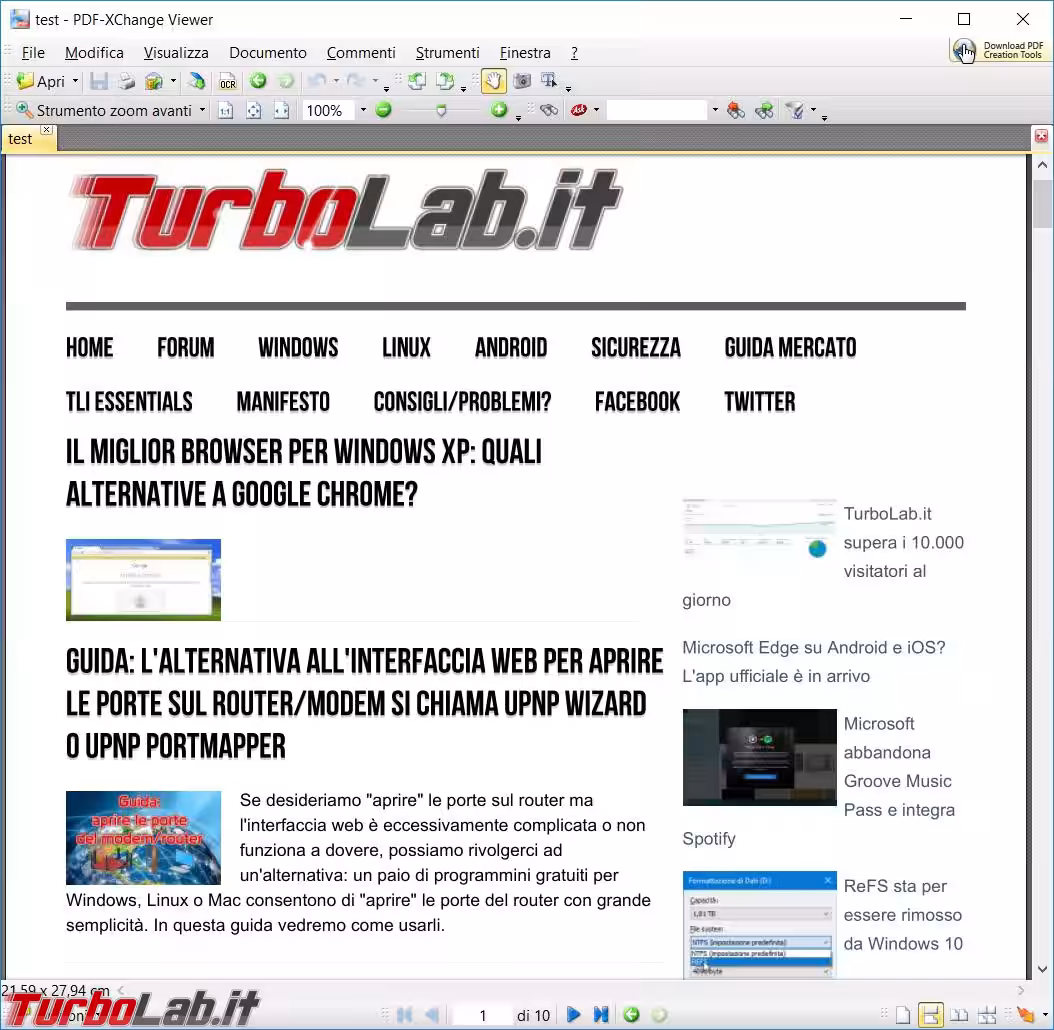Open the ? help menu
1054x1030 pixels.
[x=574, y=52]
